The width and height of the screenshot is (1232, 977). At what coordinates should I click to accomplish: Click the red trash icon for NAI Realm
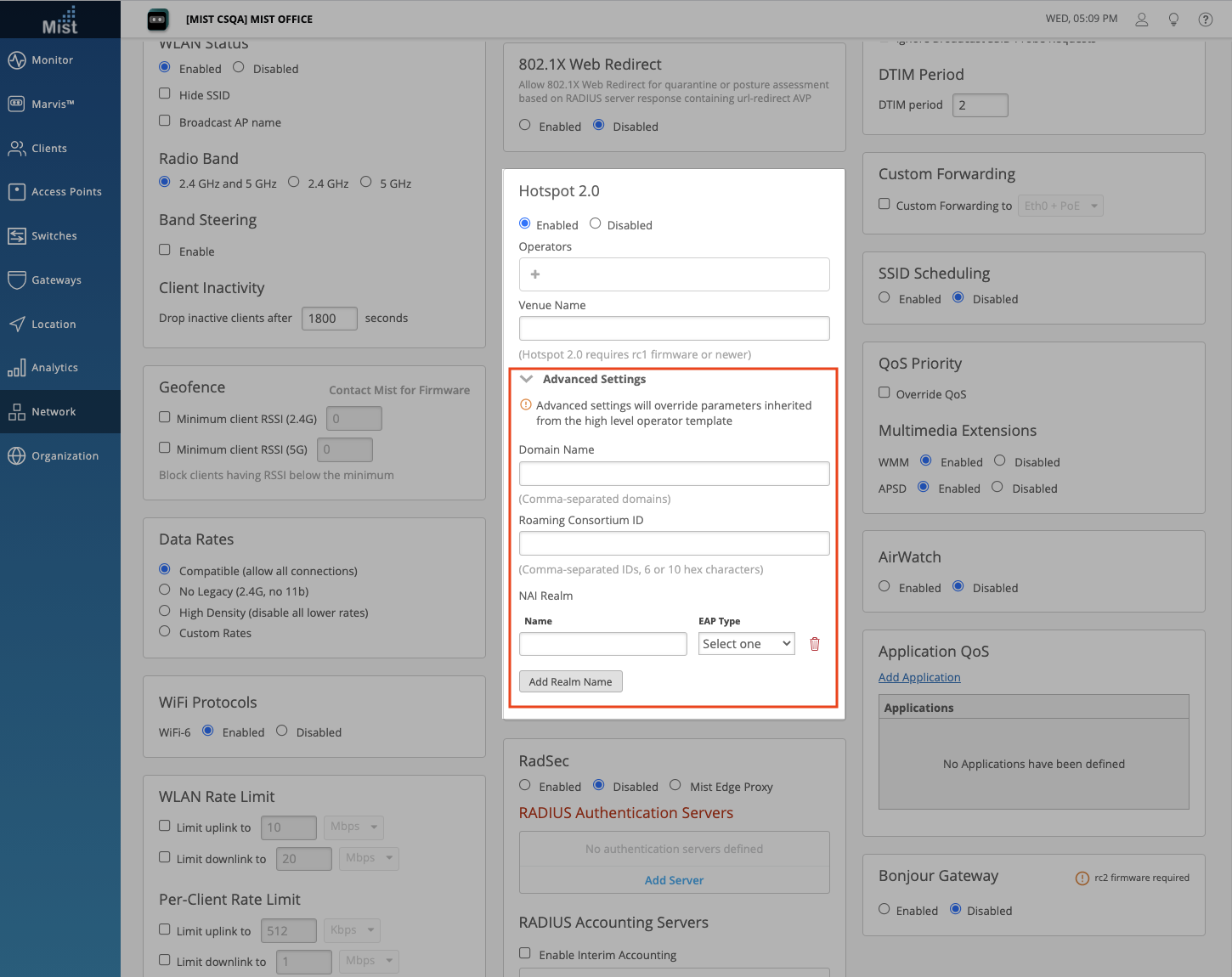[814, 644]
